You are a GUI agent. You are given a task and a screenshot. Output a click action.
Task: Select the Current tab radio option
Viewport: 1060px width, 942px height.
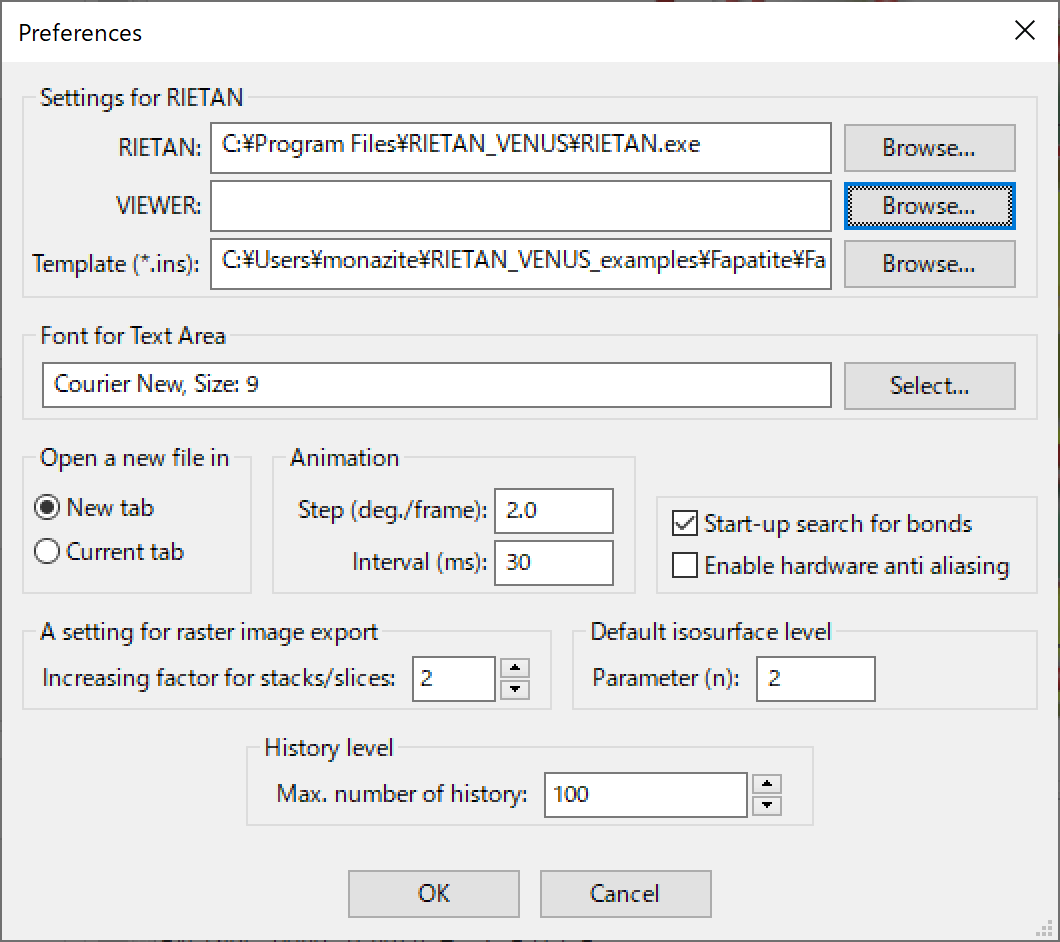coord(47,552)
